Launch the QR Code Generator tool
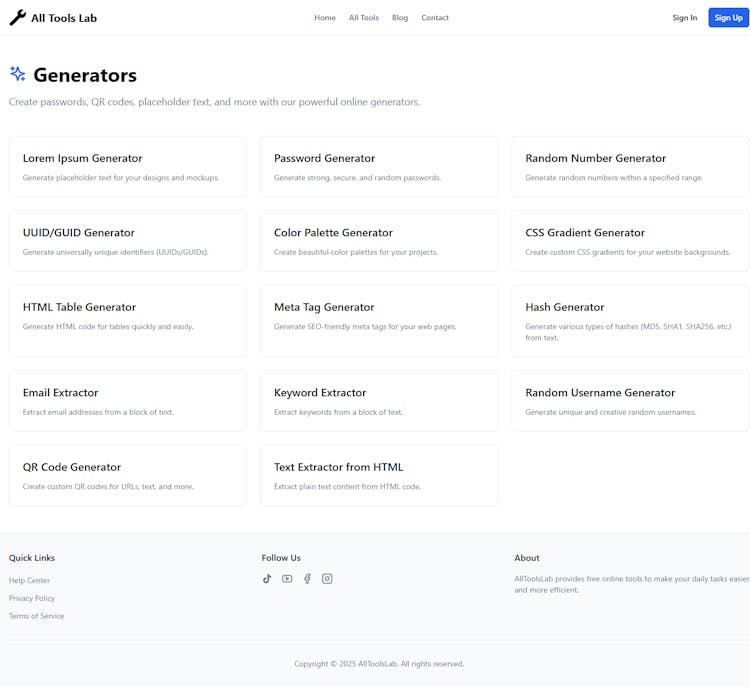The image size is (750, 687). [127, 475]
